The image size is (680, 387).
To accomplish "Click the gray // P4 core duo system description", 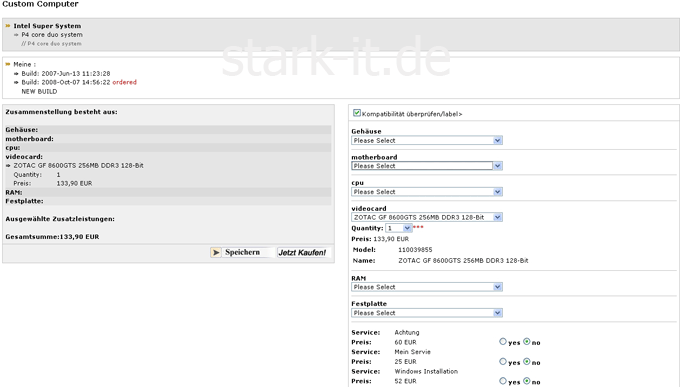I will tap(51, 44).
